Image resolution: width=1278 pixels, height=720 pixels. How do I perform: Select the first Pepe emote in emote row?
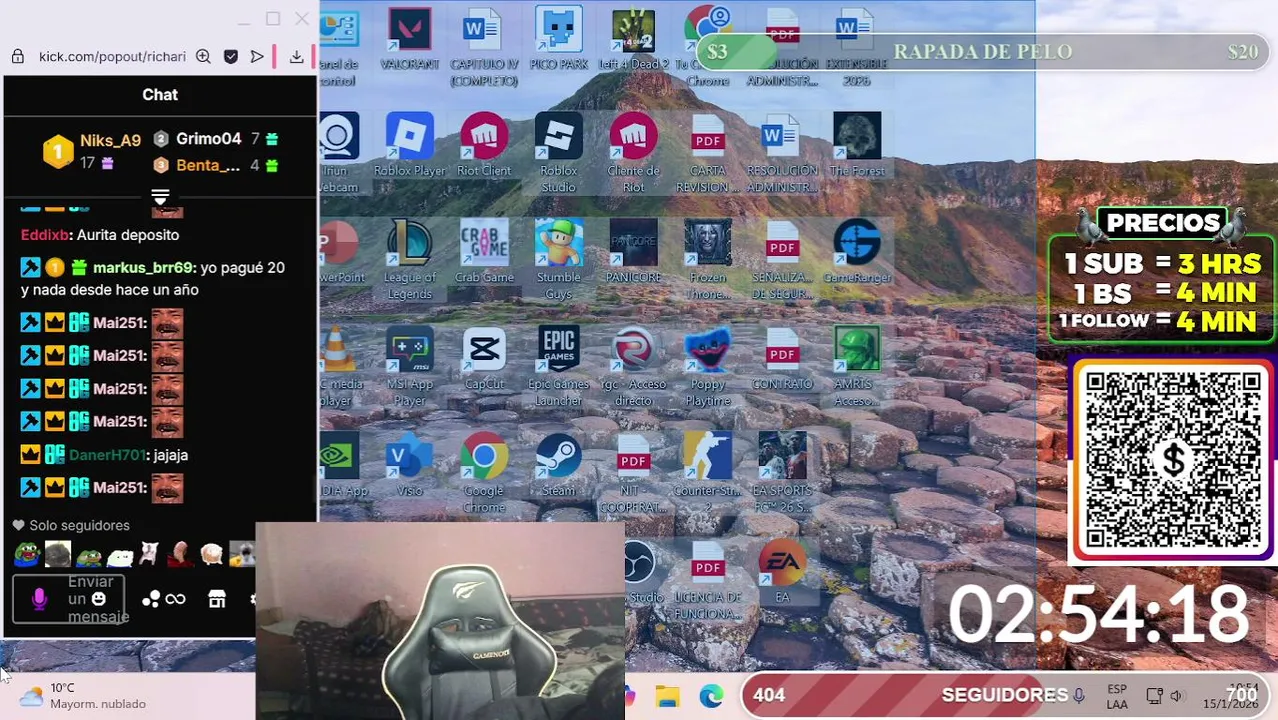pyautogui.click(x=27, y=554)
